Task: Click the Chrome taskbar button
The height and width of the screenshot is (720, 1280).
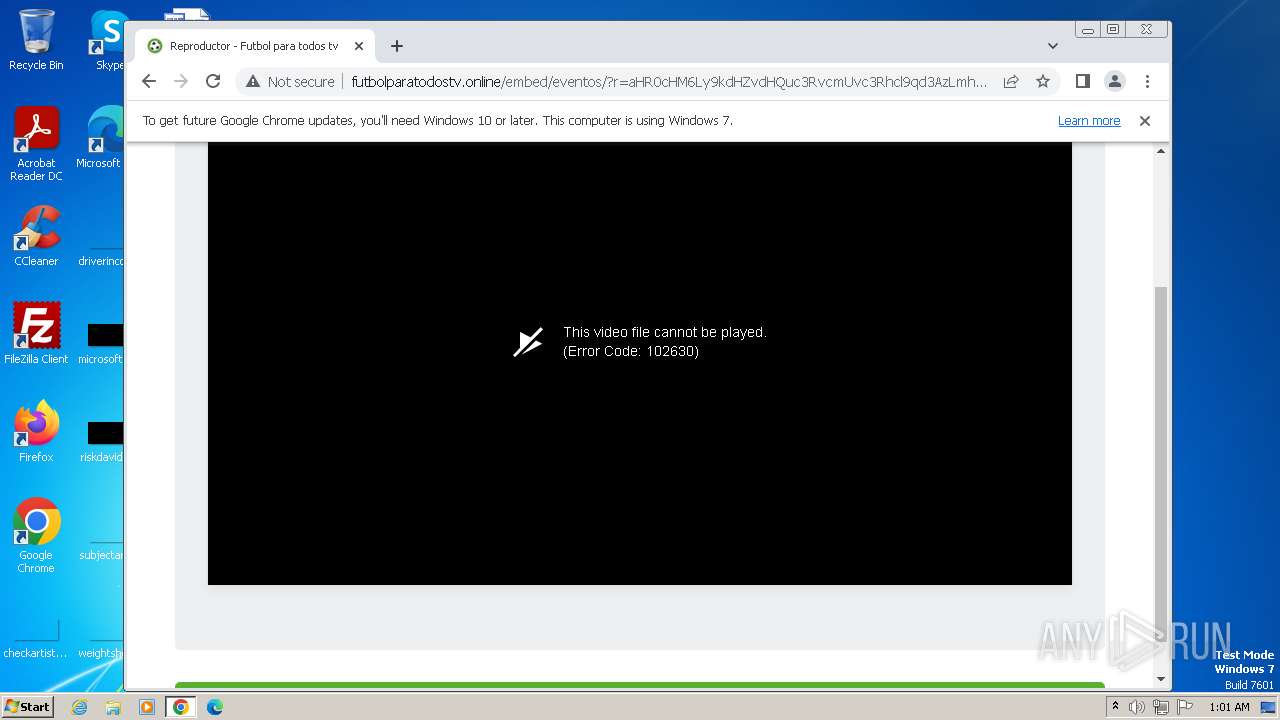Action: tap(180, 707)
